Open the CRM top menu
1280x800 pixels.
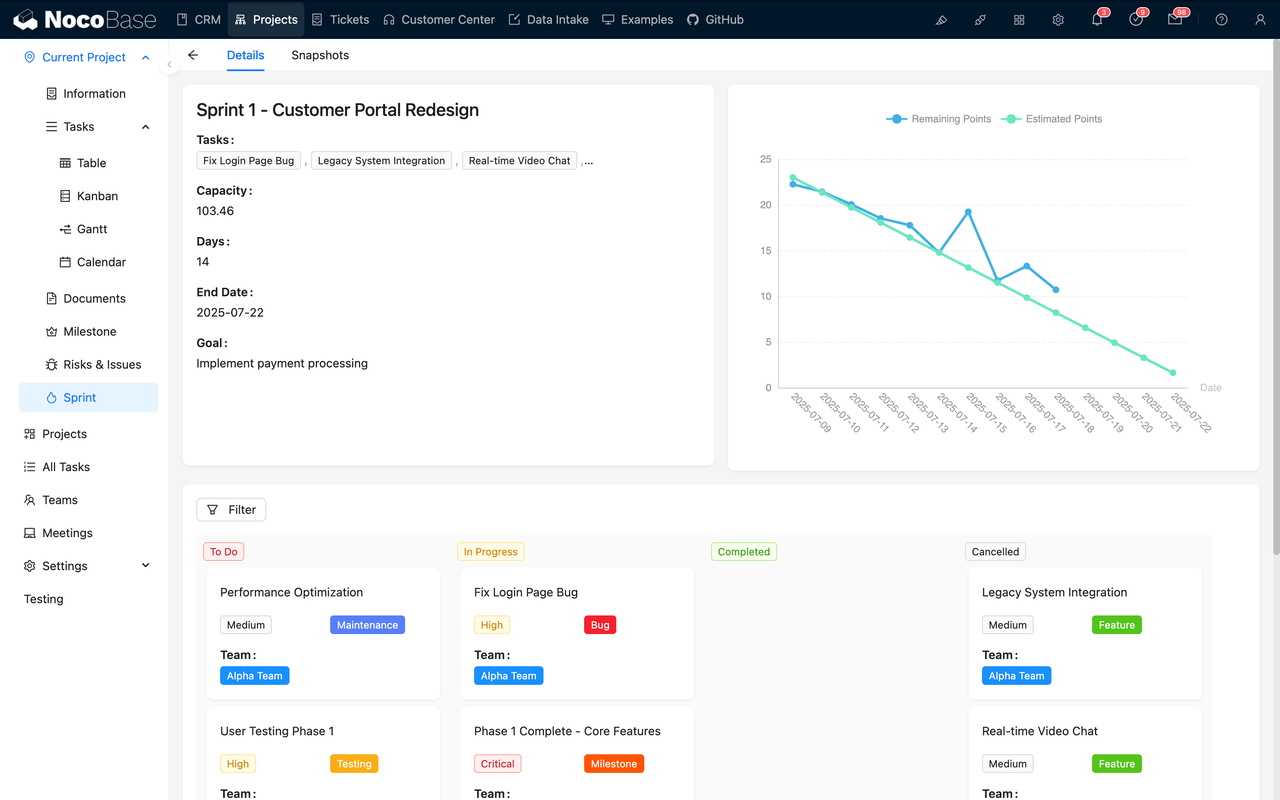198,19
